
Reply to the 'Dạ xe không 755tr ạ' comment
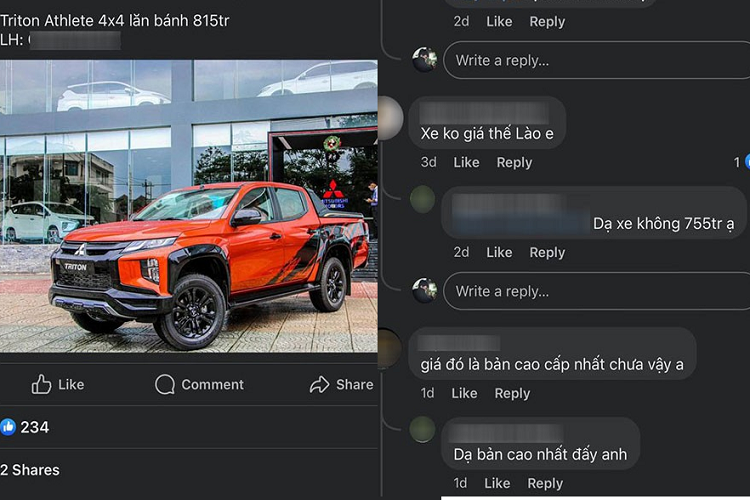[x=547, y=252]
